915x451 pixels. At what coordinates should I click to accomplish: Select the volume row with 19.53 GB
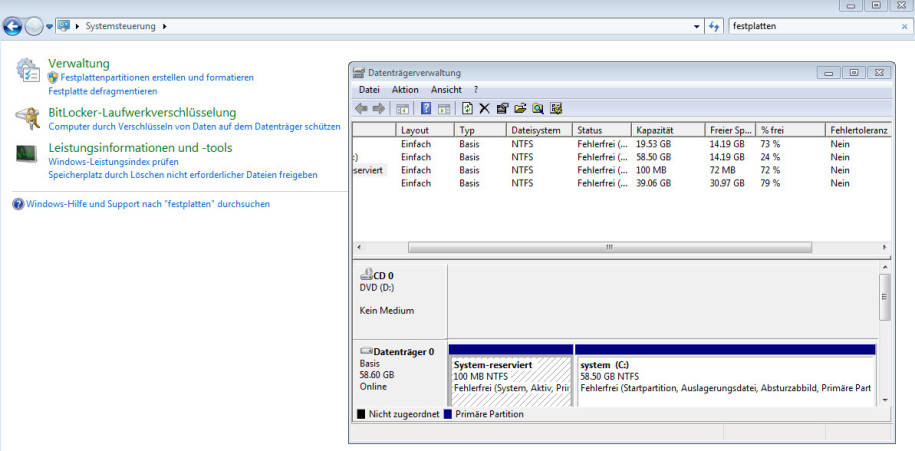pyautogui.click(x=621, y=144)
